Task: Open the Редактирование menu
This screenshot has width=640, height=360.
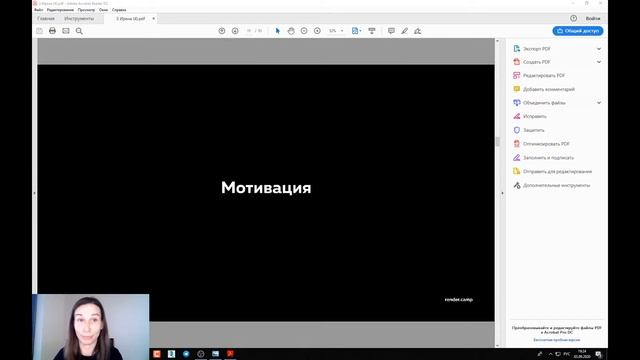Action: tap(60, 10)
